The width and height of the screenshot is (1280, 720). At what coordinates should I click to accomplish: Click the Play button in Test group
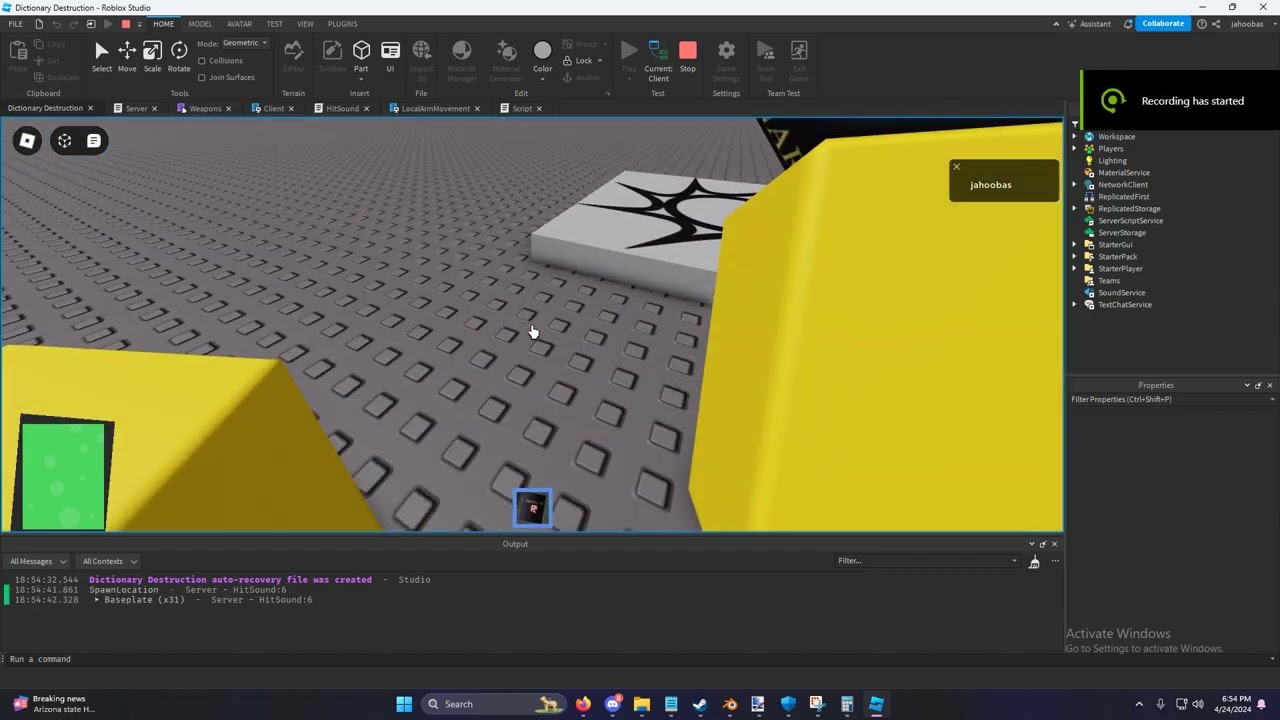point(629,56)
